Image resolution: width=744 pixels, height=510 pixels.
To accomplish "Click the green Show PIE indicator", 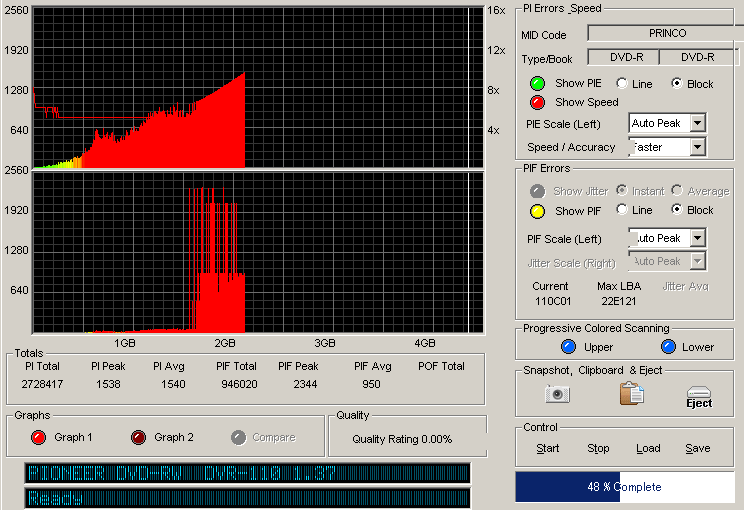I will tap(537, 83).
